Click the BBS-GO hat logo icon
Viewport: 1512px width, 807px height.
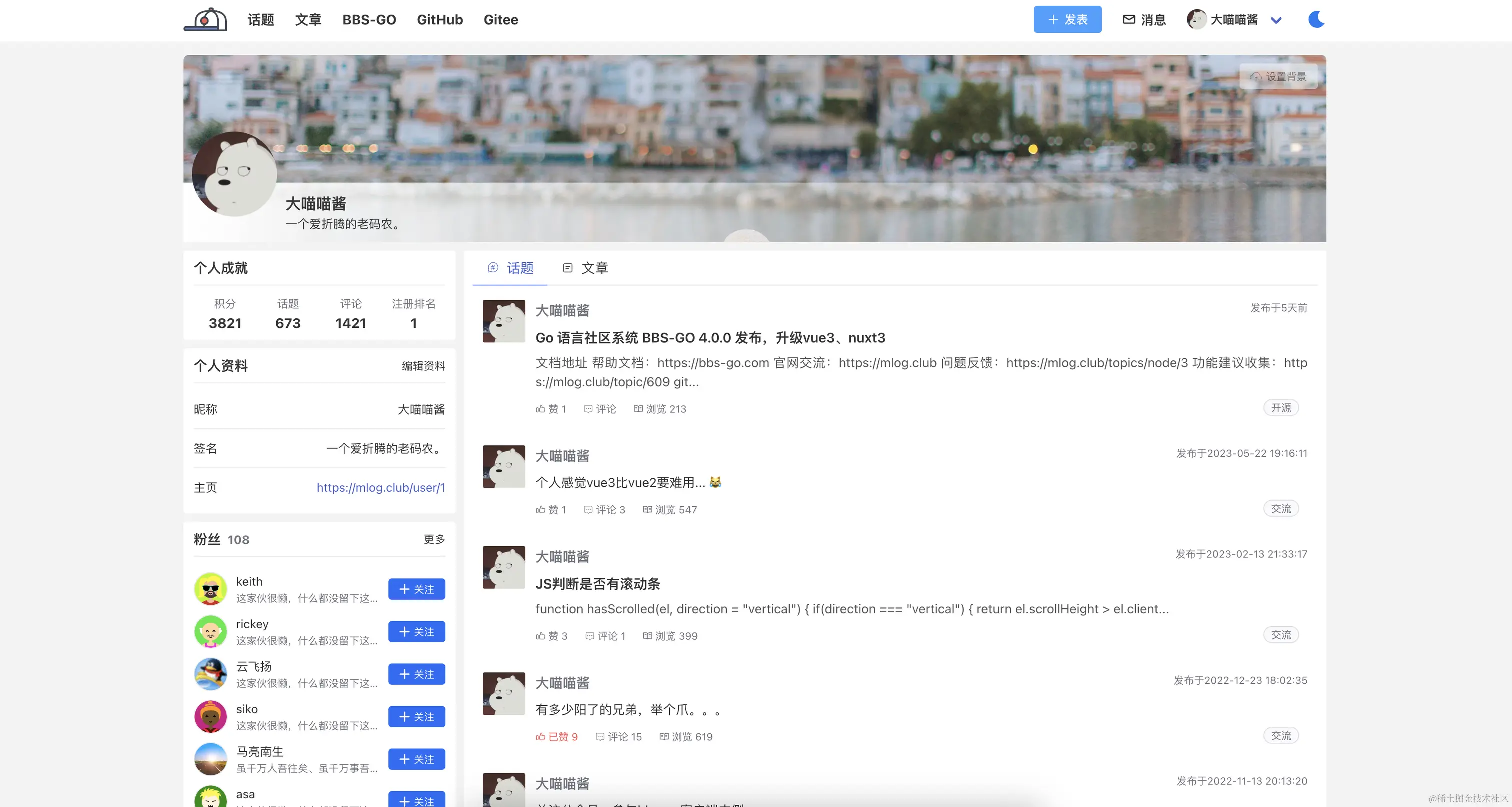(x=205, y=20)
